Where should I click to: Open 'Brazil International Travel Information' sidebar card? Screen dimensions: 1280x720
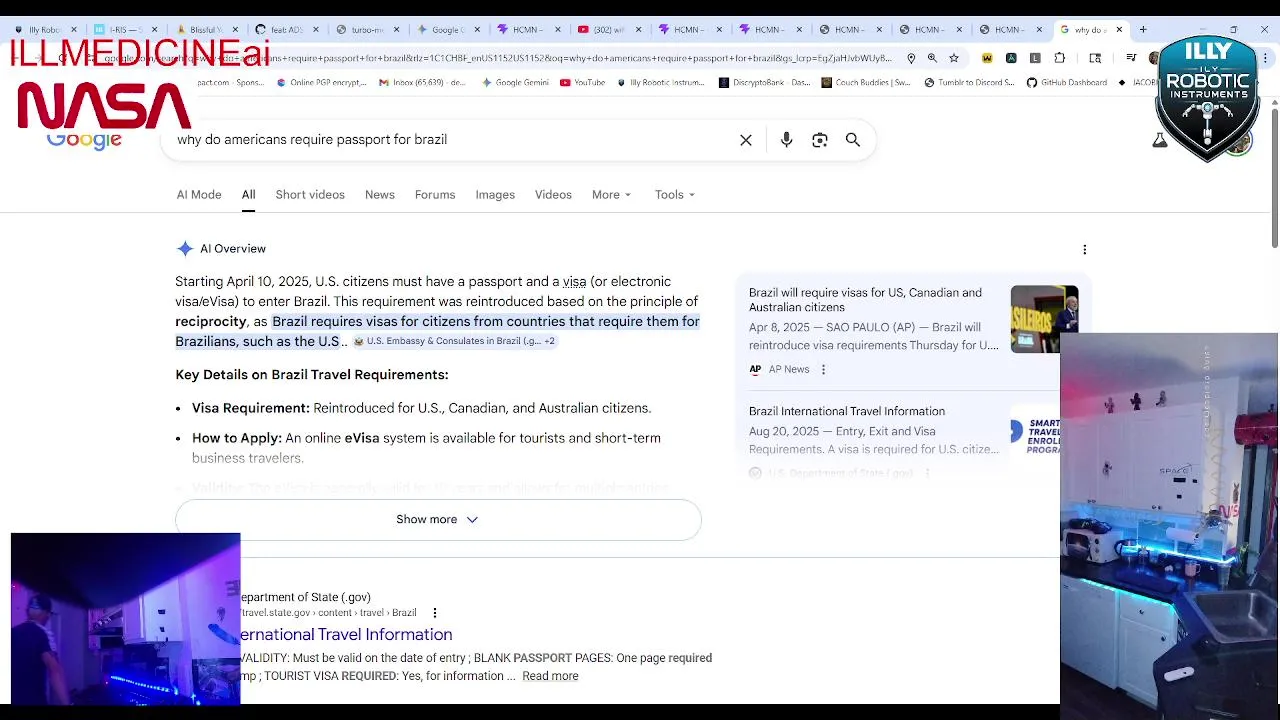847,411
